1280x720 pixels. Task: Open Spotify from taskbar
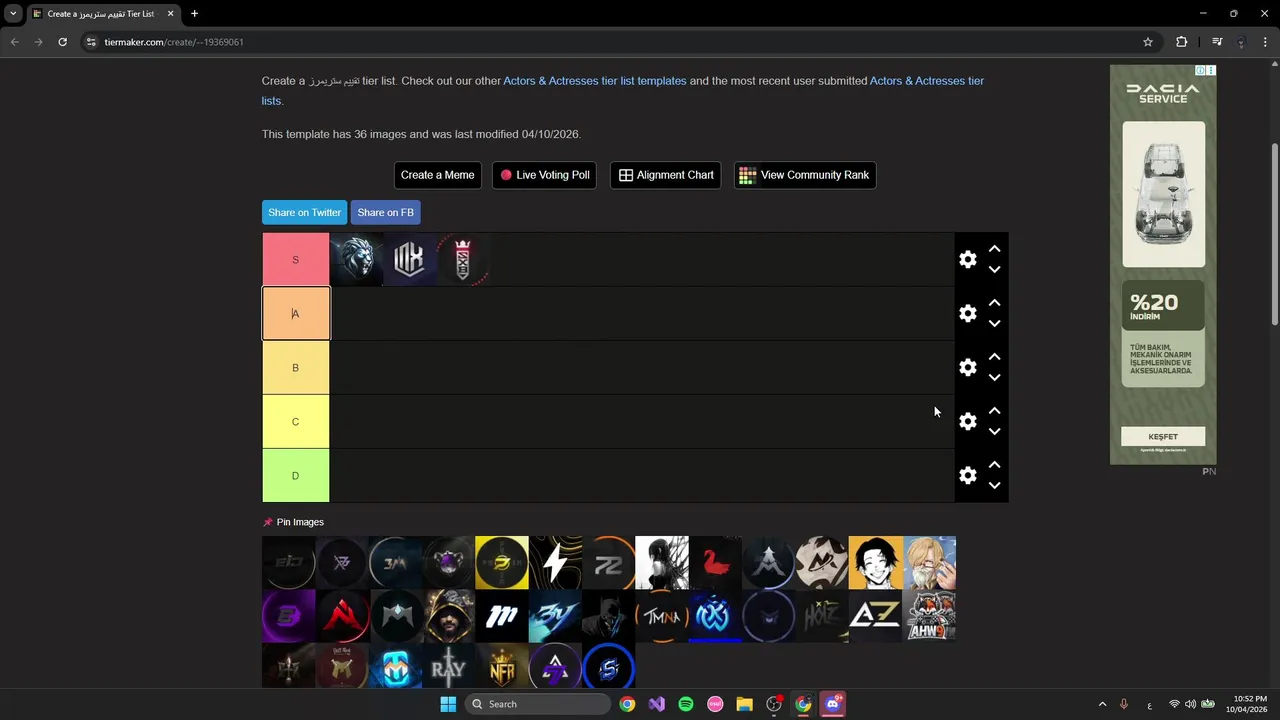pos(686,704)
